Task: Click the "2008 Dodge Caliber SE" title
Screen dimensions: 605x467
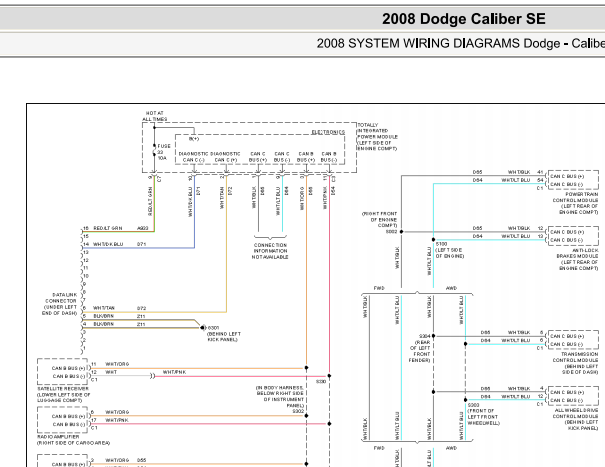Action: [464, 19]
